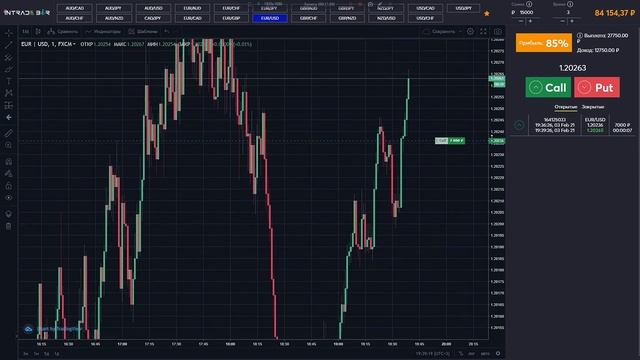Viewport: 640px width, 360px height.
Task: Open the Closed trades tab
Action: pyautogui.click(x=593, y=107)
